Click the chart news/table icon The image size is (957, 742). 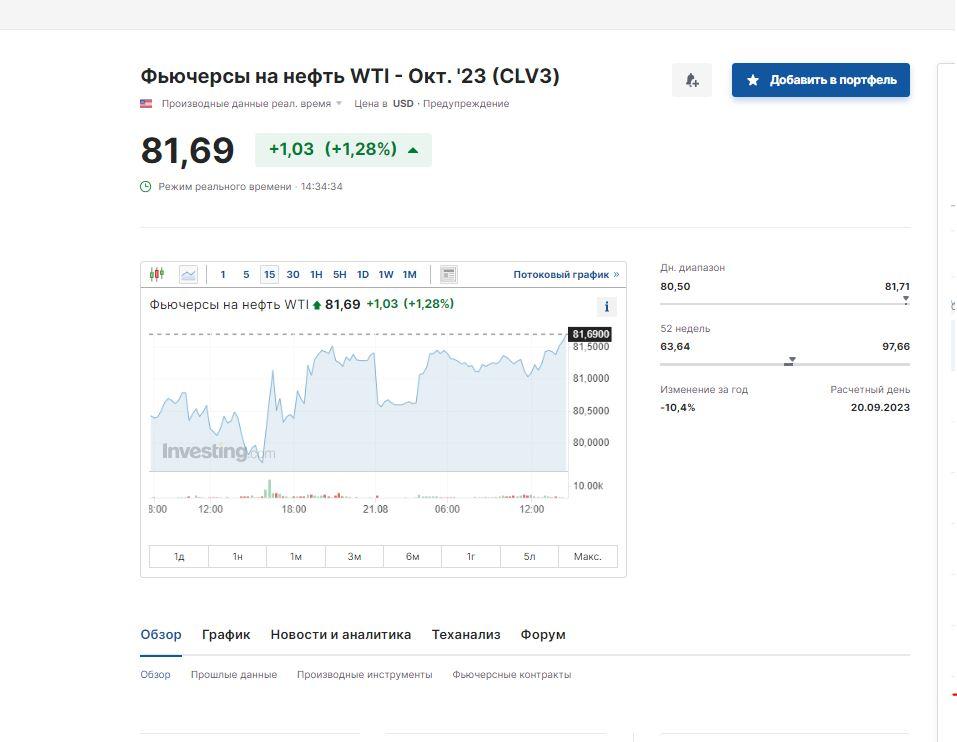coord(449,275)
